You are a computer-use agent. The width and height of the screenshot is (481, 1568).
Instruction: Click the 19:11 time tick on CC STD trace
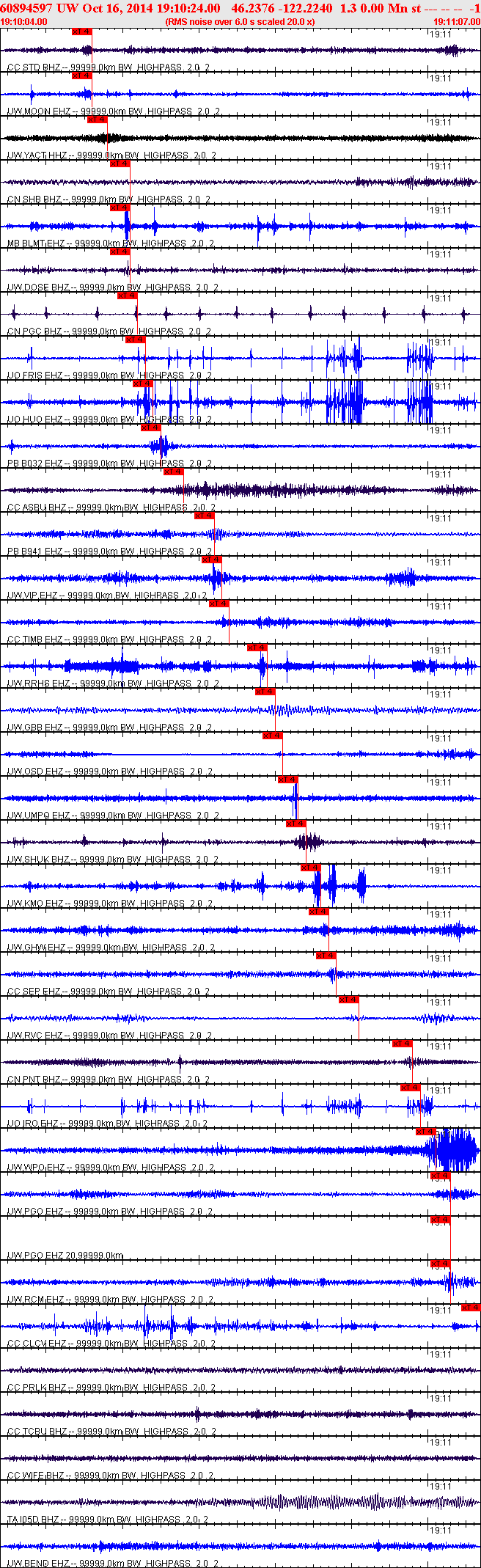pos(441,34)
